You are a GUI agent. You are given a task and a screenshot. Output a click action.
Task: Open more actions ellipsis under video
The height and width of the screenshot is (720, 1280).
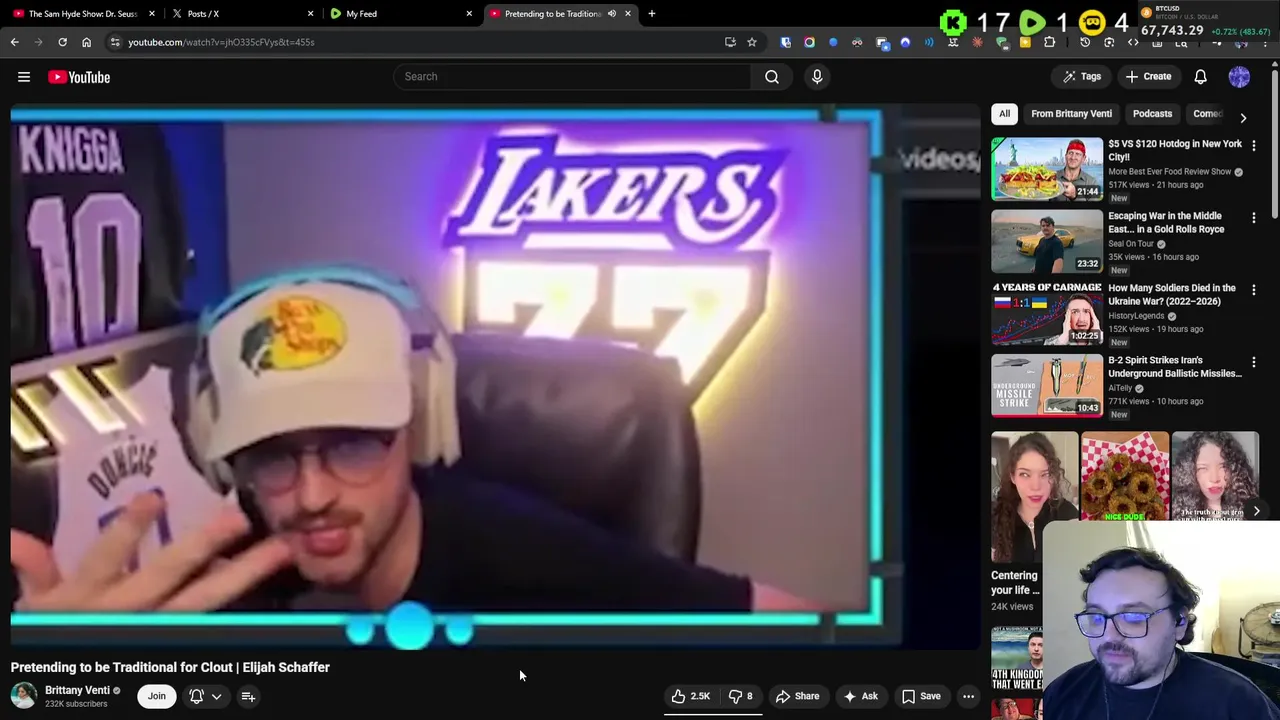point(968,696)
